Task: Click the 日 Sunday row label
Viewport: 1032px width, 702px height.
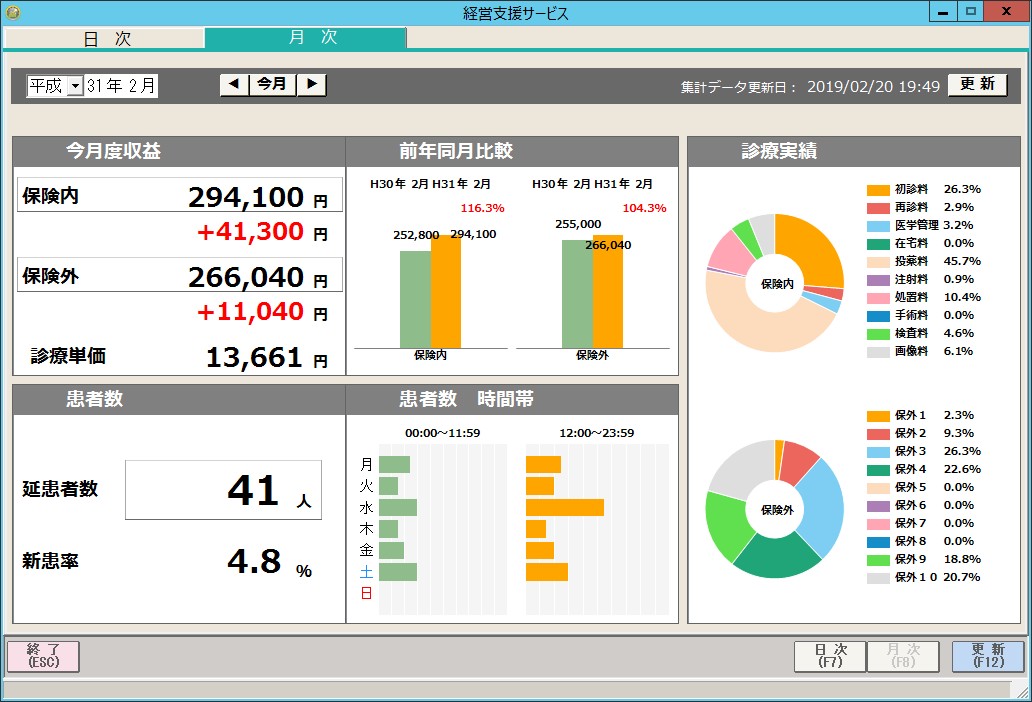Action: tap(367, 593)
